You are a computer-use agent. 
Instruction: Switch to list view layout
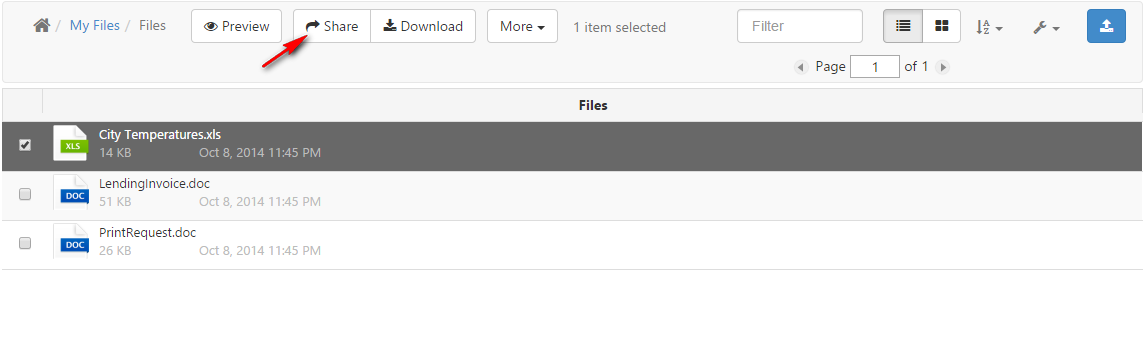(903, 26)
